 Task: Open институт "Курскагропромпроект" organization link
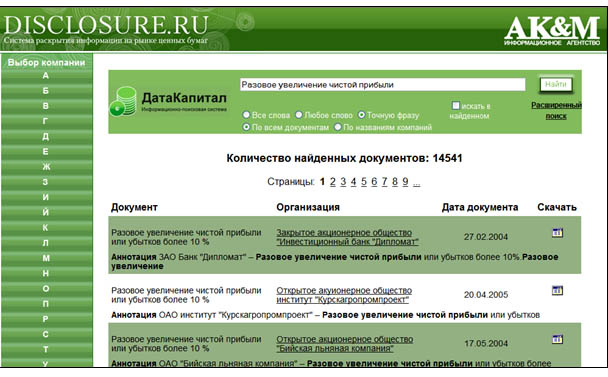pos(344,295)
